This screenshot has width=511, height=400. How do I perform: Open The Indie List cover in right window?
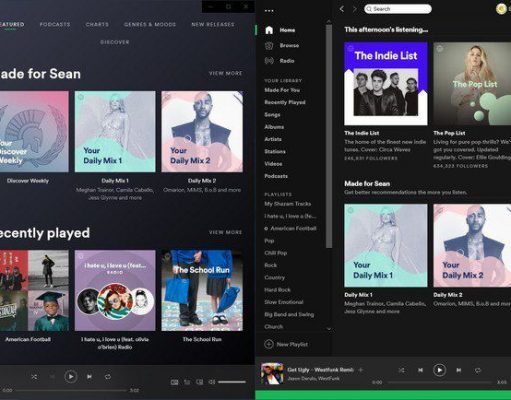click(x=386, y=84)
